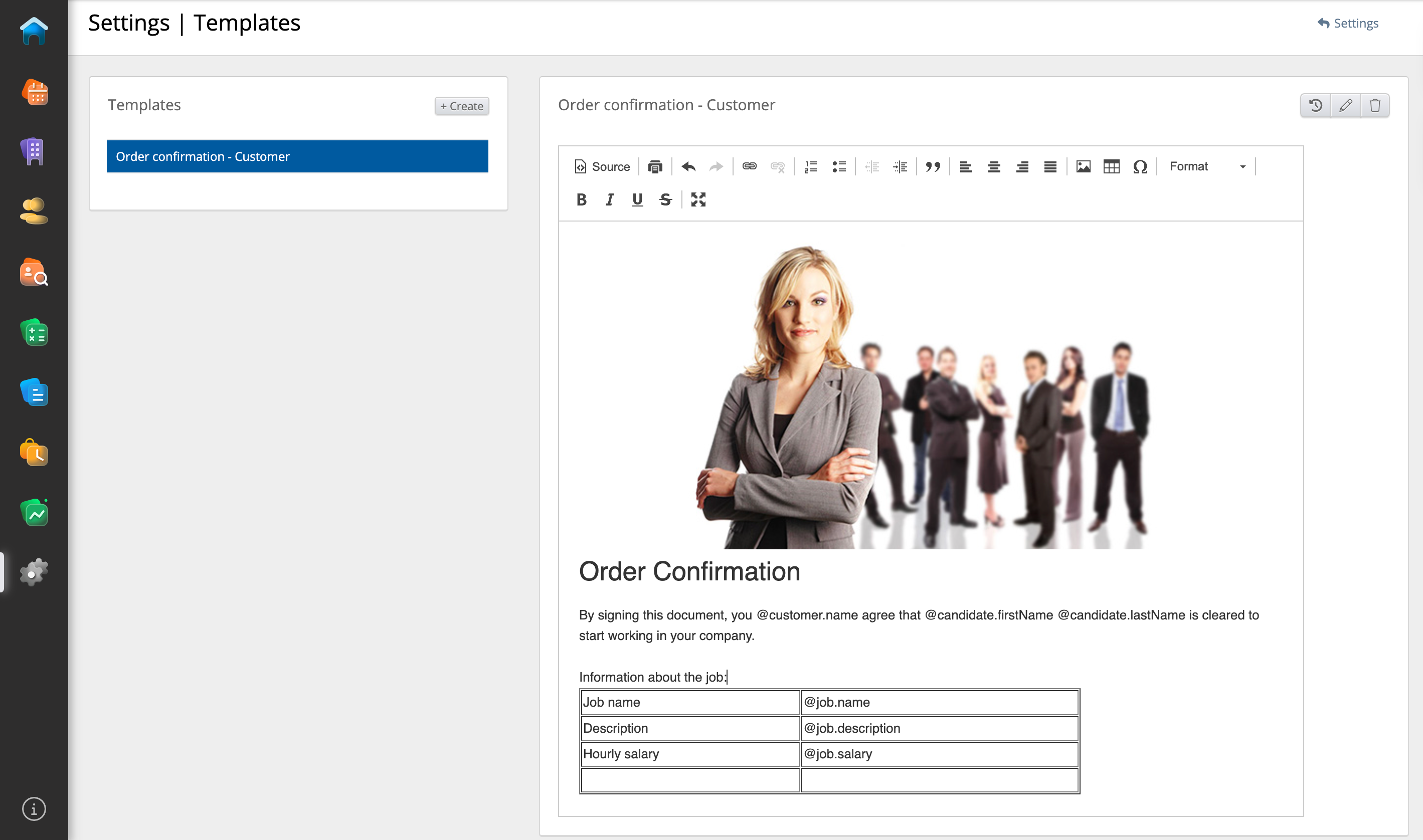Insert an image using image icon
This screenshot has width=1423, height=840.
click(1083, 166)
